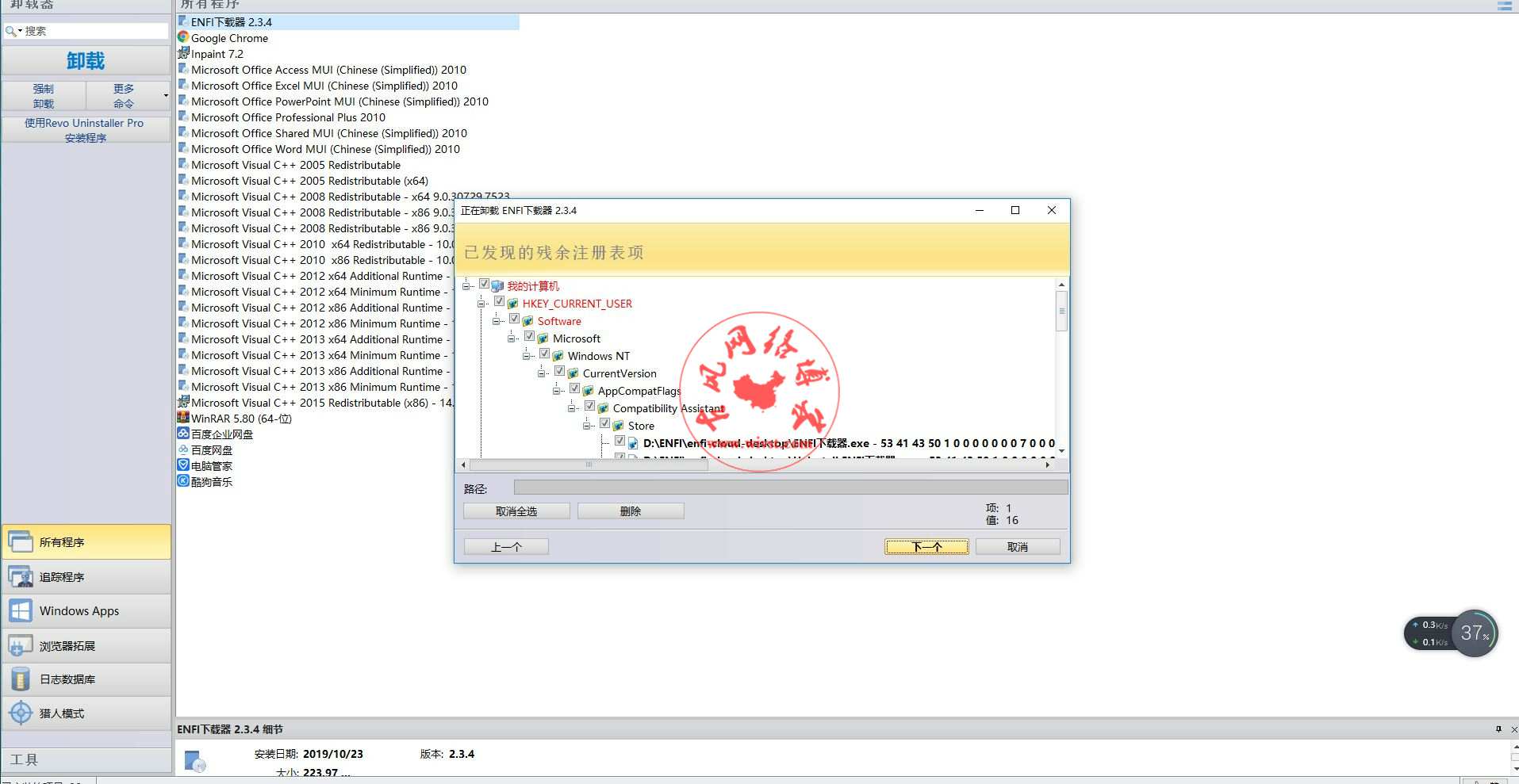Toggle the Windows NT checkbox
The height and width of the screenshot is (784, 1519).
544,354
